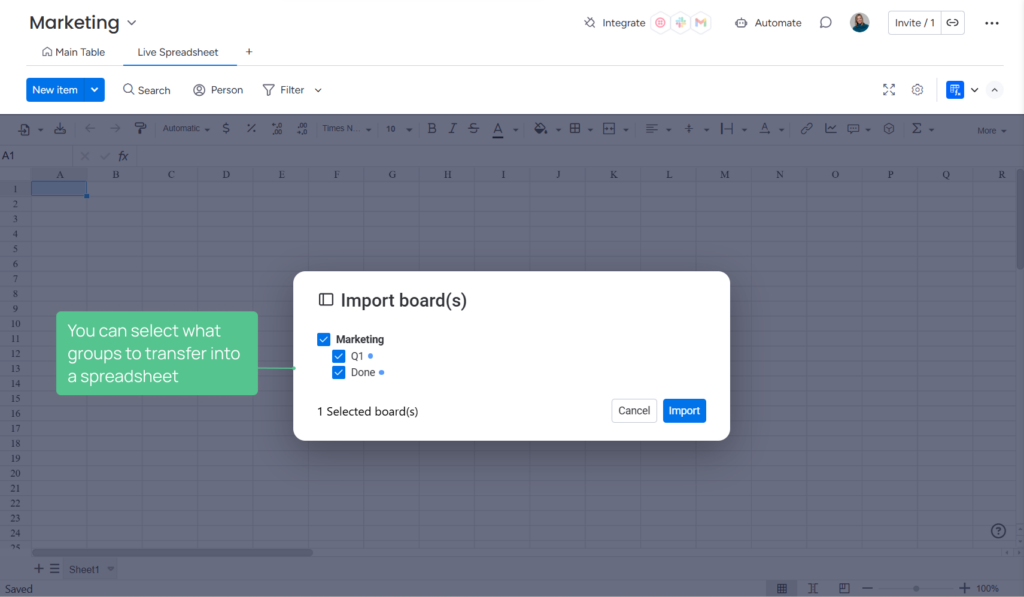Open the Sum function tool

point(915,128)
